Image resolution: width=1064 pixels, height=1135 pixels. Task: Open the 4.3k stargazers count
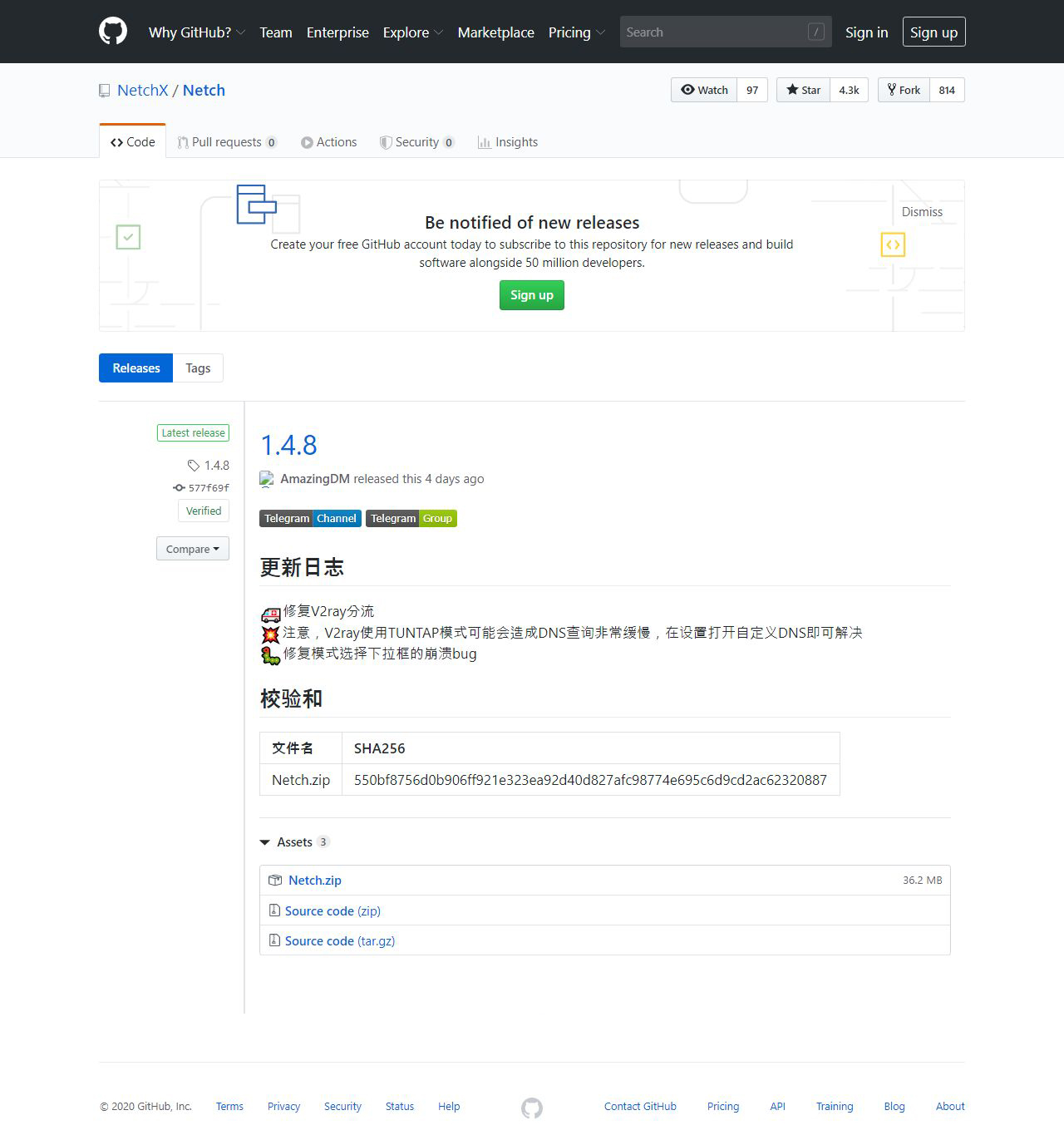(849, 90)
